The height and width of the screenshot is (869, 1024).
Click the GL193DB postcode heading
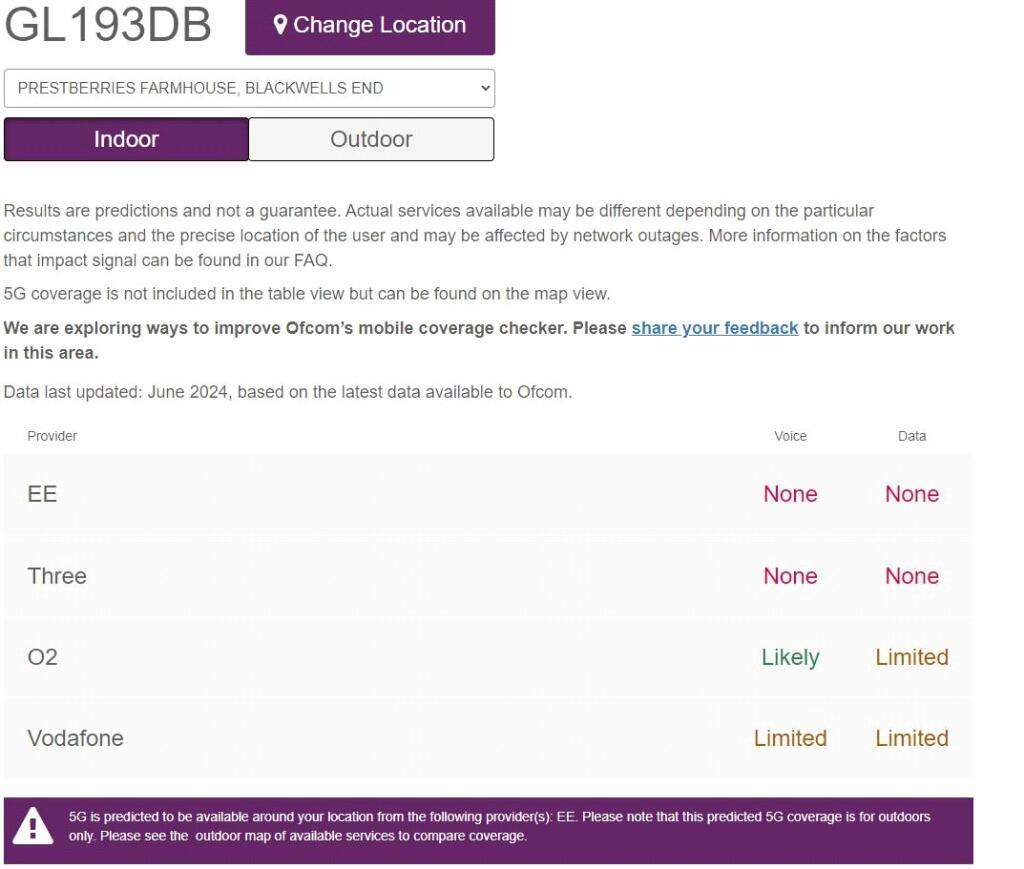coord(108,25)
